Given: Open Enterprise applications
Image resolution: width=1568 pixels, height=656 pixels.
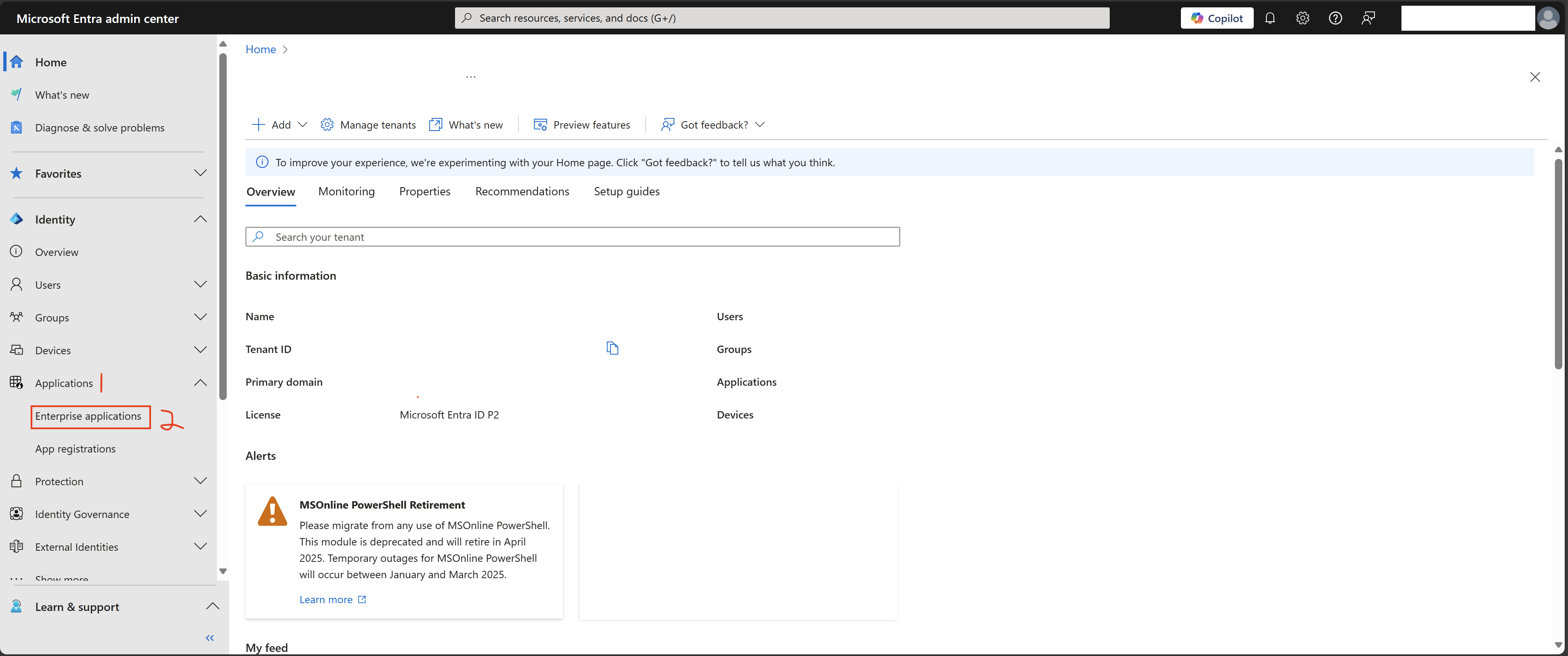Looking at the screenshot, I should [88, 416].
